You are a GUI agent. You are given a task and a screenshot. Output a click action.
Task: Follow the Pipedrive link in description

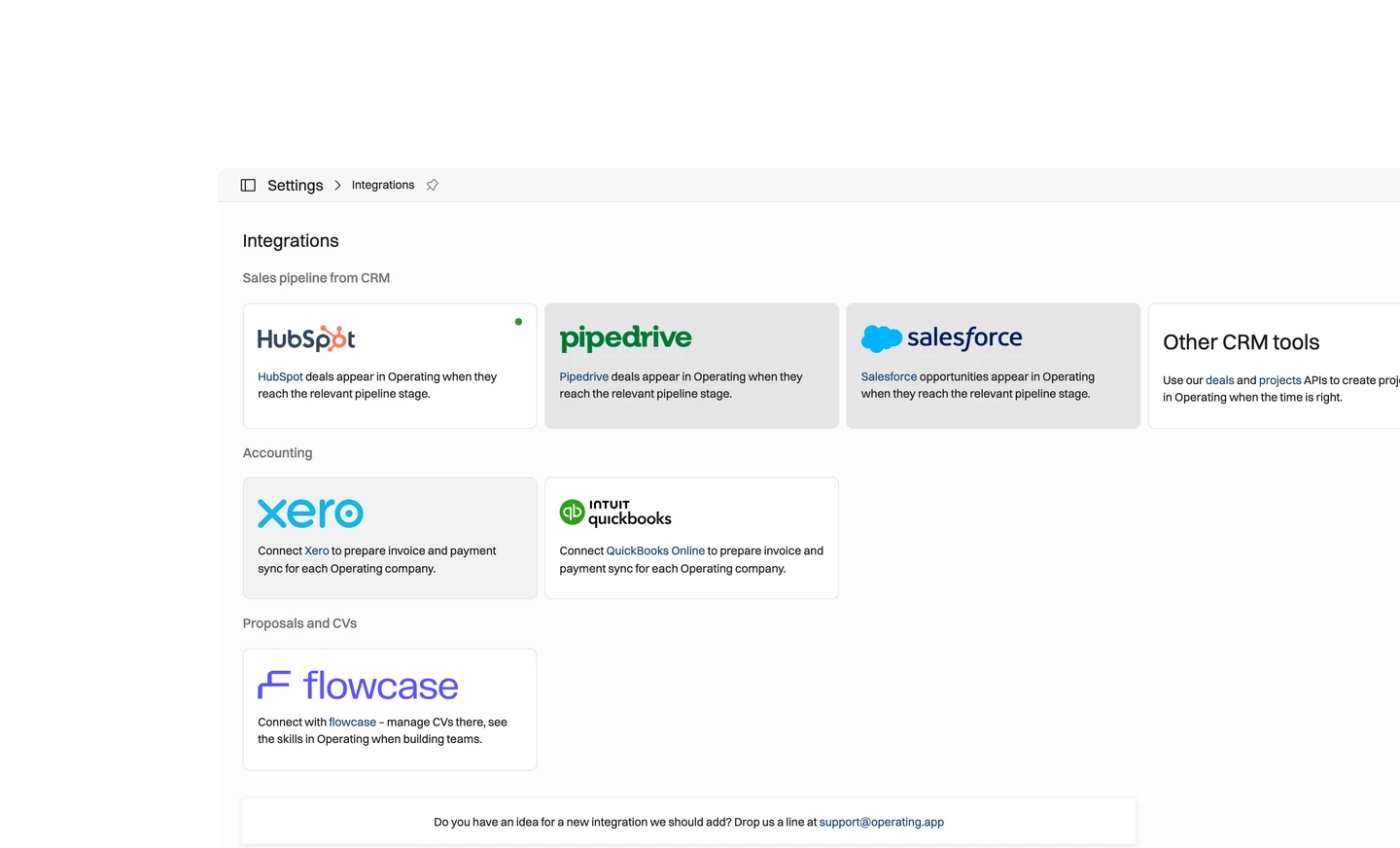[583, 376]
